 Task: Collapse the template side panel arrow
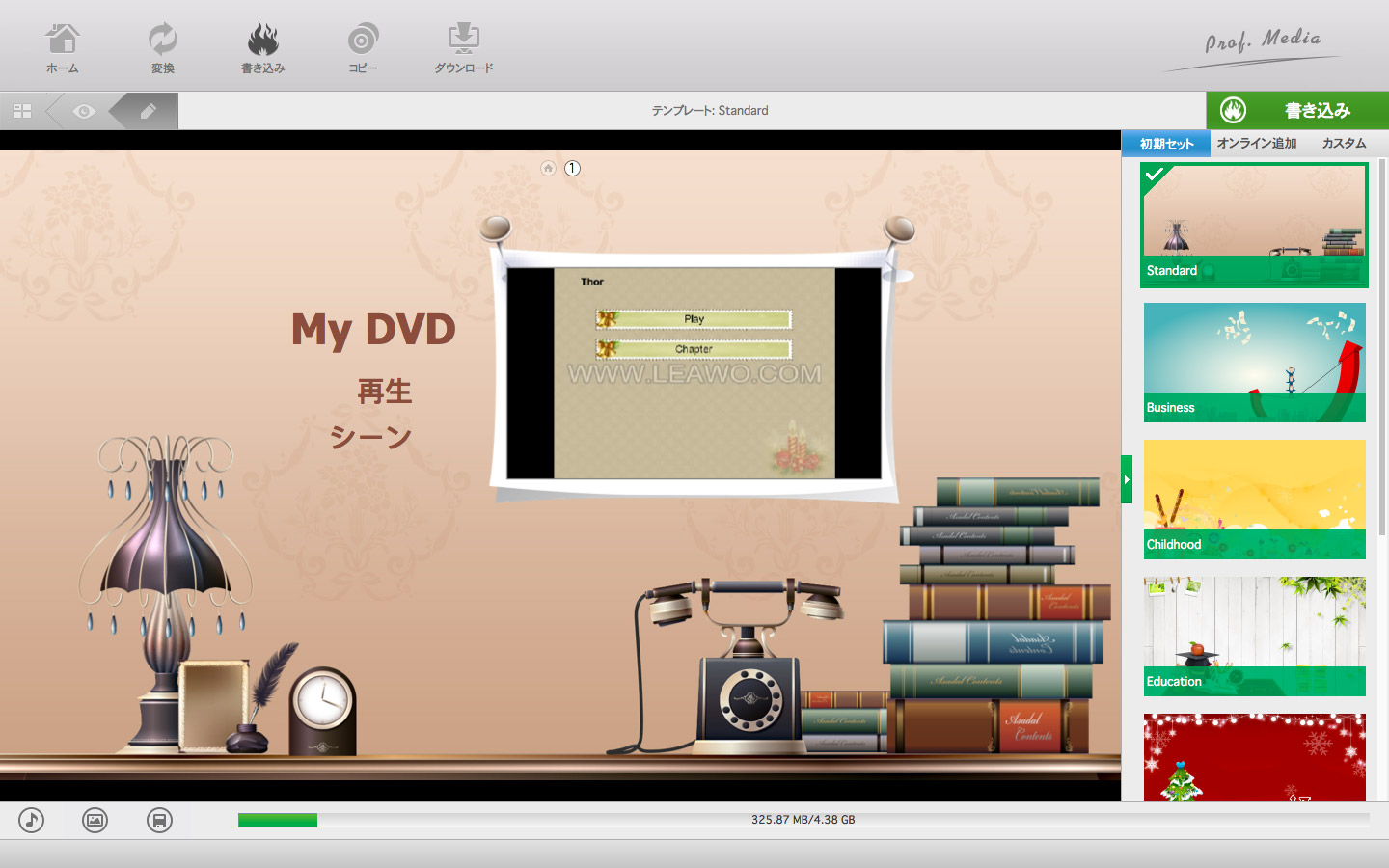pos(1126,479)
